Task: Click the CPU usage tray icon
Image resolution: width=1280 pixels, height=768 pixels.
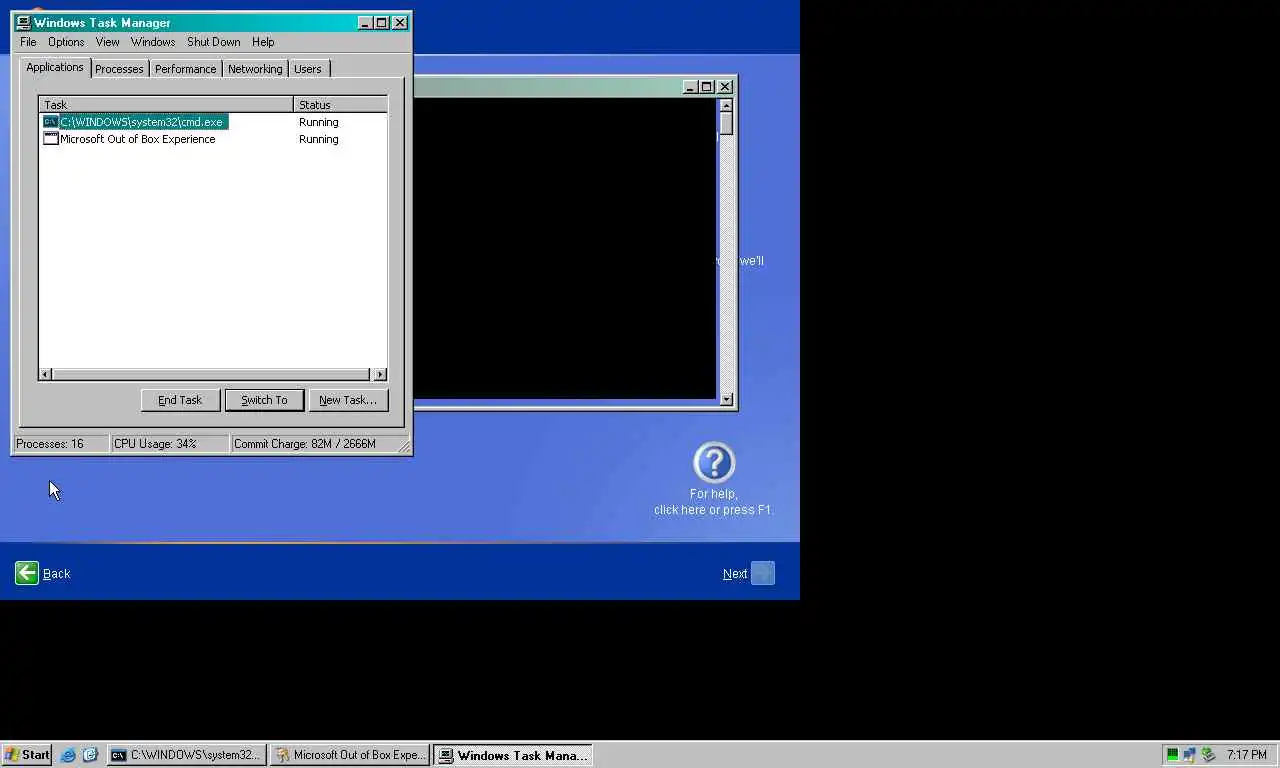Action: [x=1172, y=755]
